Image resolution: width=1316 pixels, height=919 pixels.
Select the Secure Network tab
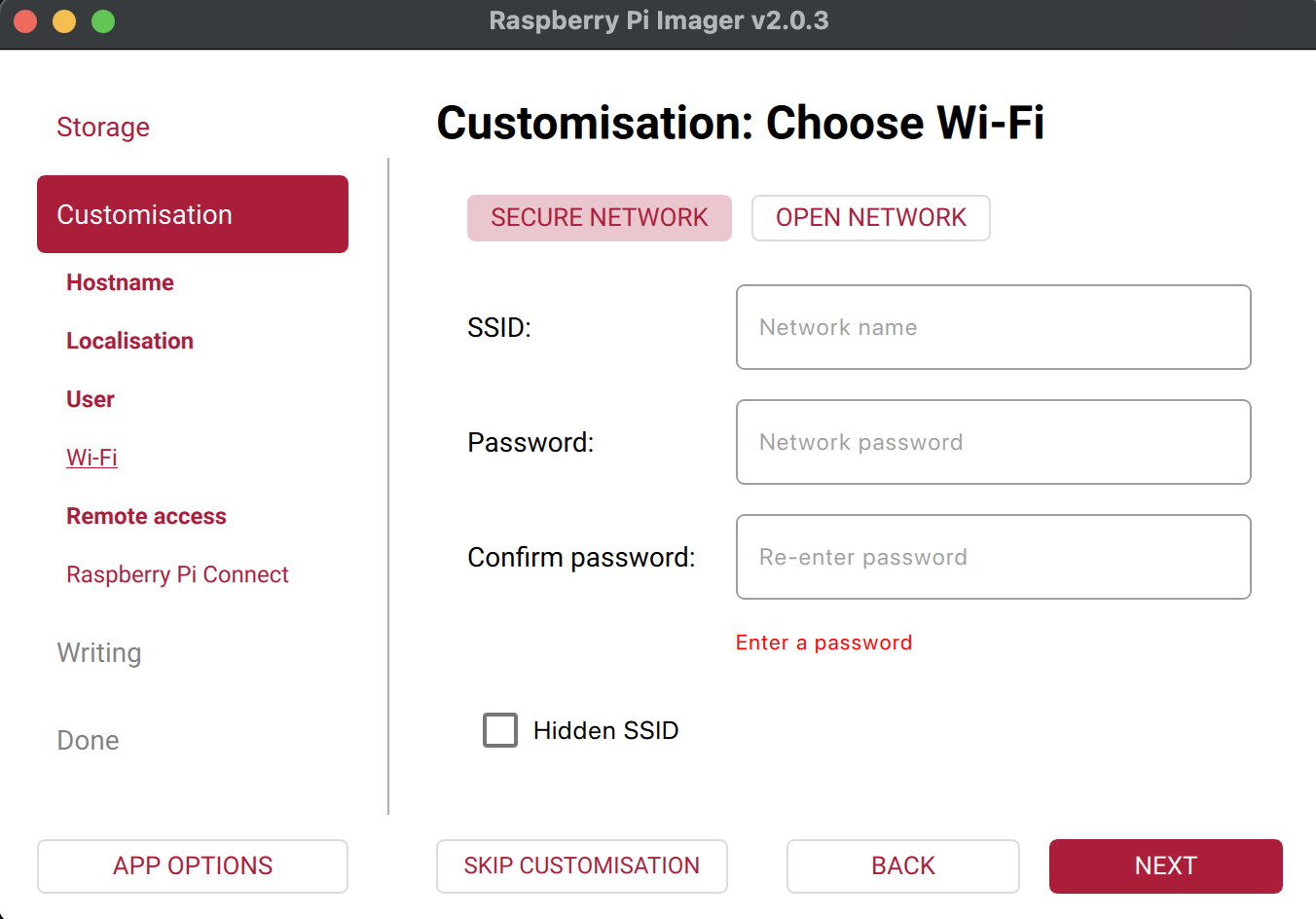(599, 218)
